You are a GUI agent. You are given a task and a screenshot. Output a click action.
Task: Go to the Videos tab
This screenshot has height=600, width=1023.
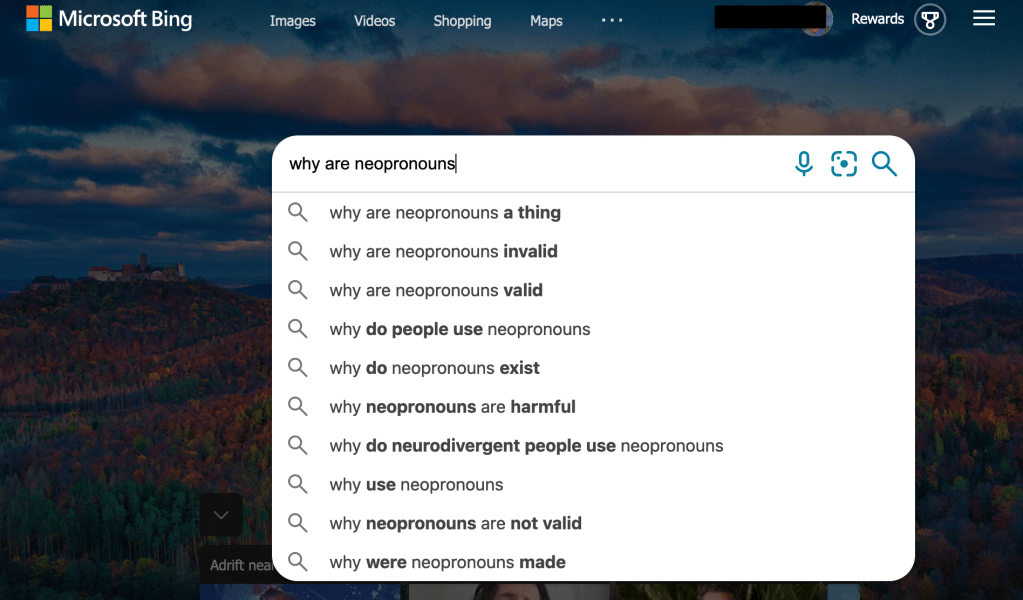tap(374, 21)
